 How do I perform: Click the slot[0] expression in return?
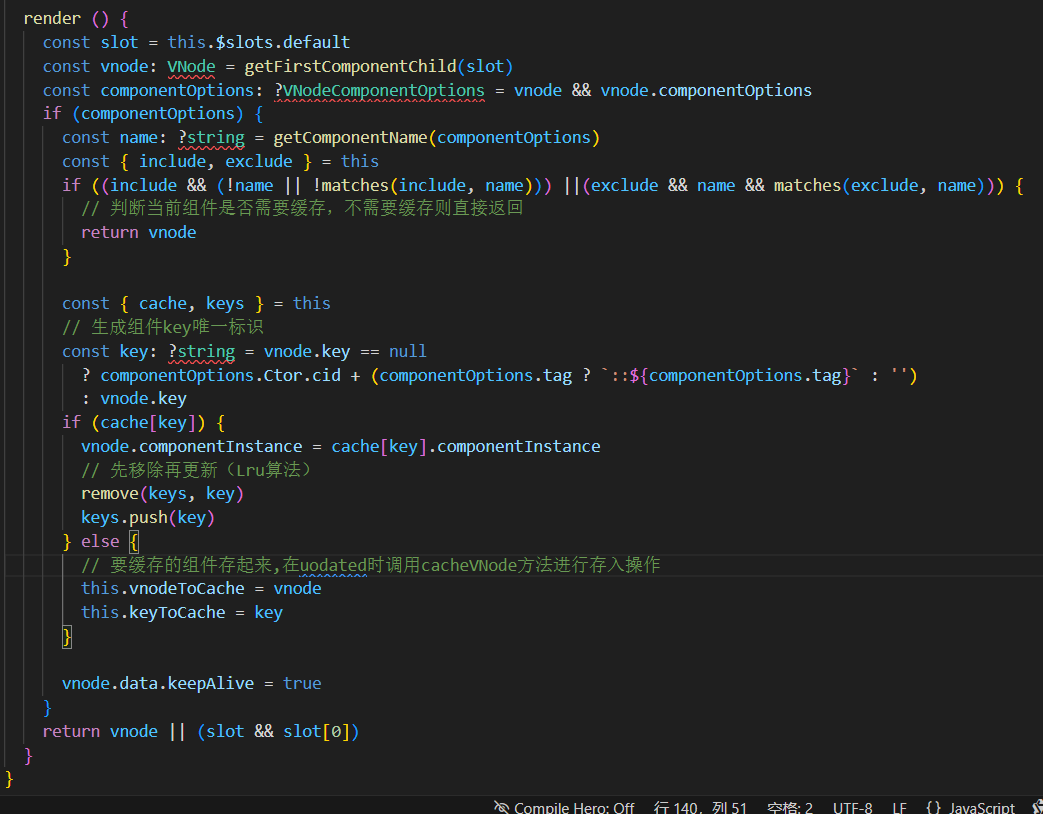tap(315, 731)
